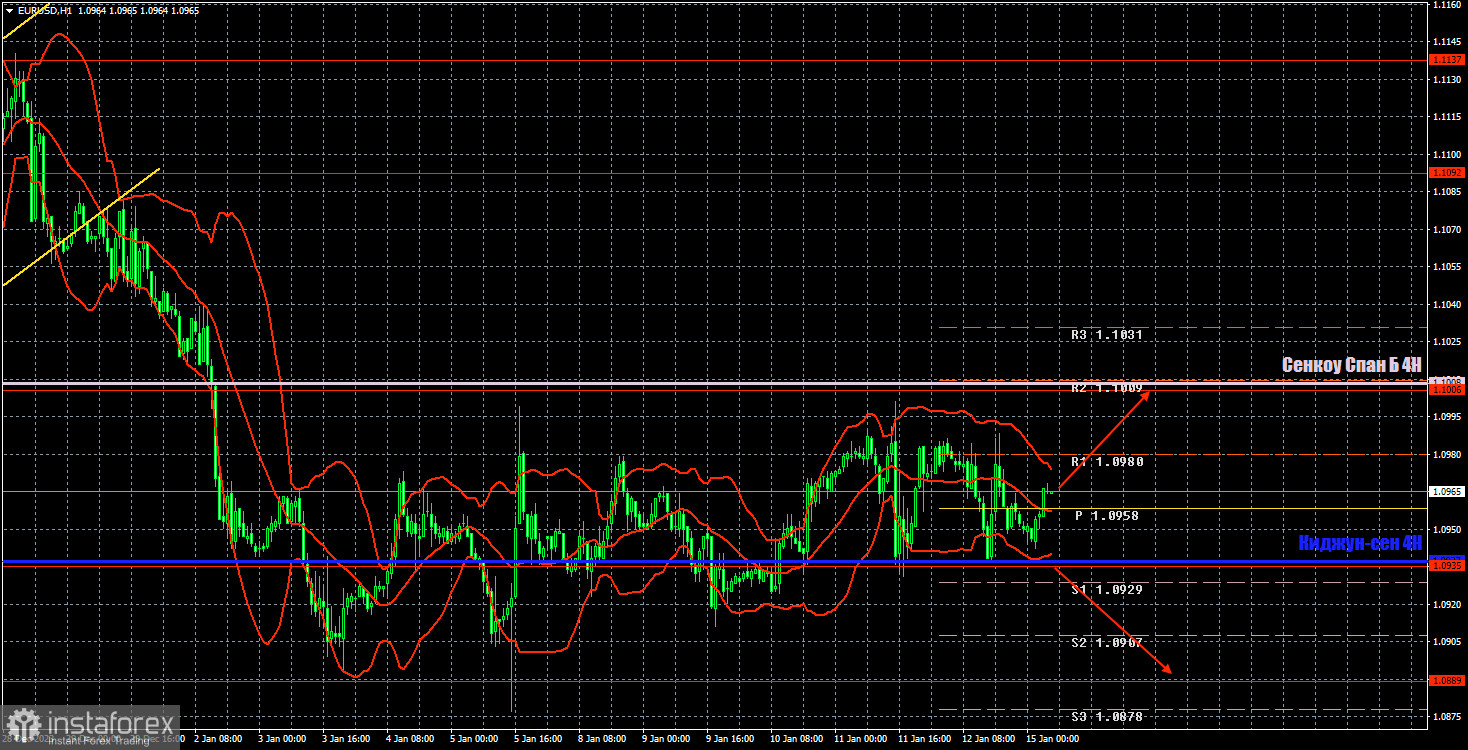Click the 1.0950 price axis value
The image size is (1468, 750).
click(x=1447, y=530)
